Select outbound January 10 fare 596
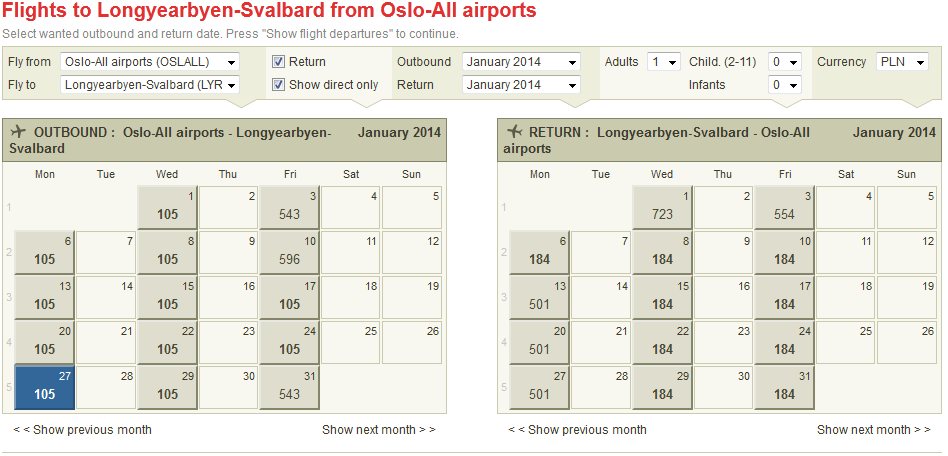 [x=290, y=252]
